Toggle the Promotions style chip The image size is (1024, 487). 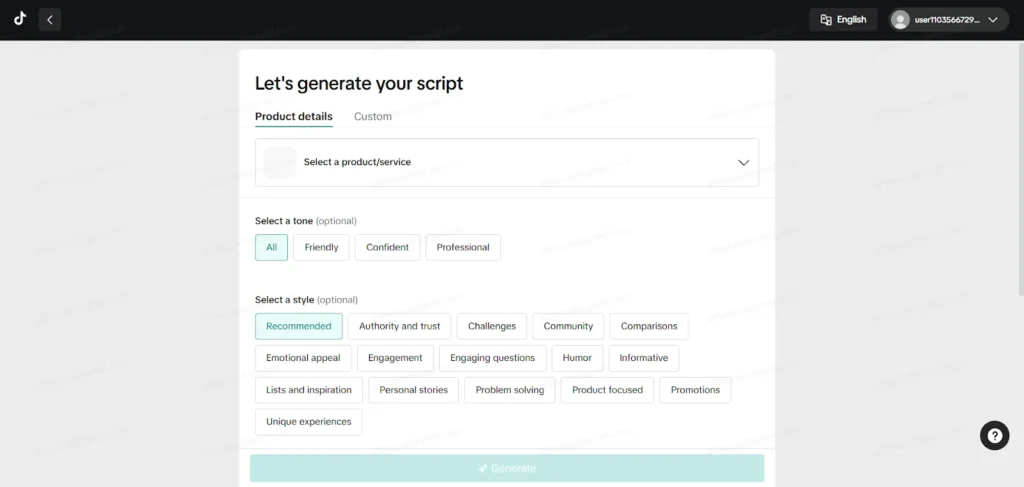pos(695,390)
